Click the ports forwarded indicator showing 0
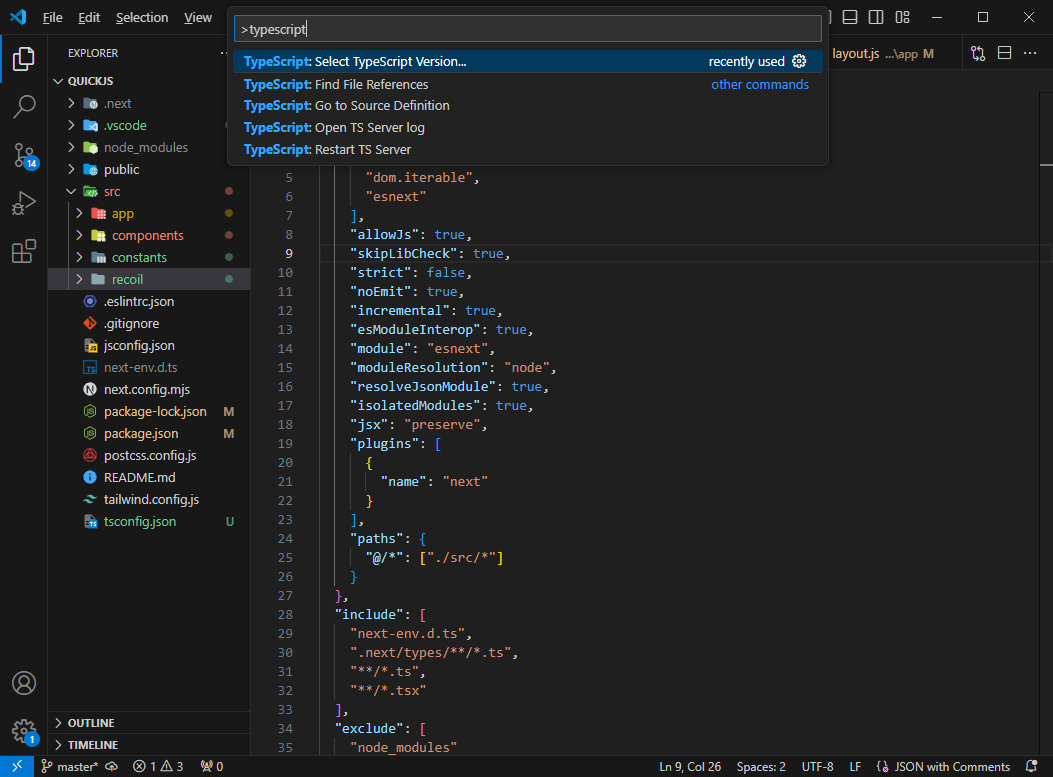The height and width of the screenshot is (777, 1053). [212, 766]
